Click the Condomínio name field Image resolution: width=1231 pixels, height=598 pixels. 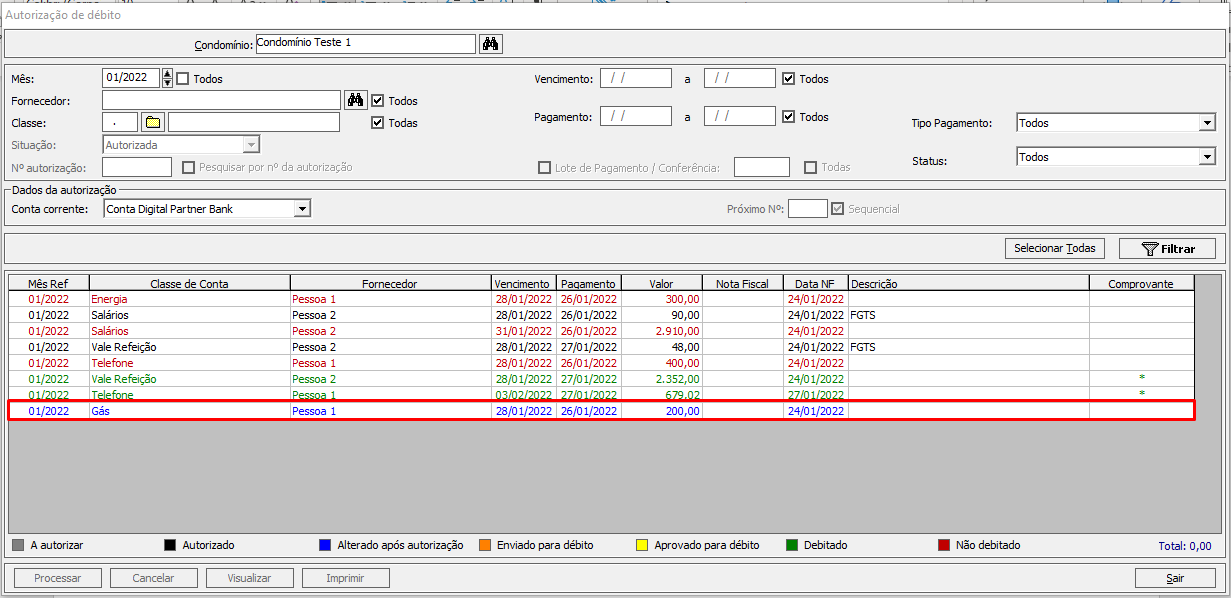coord(366,43)
